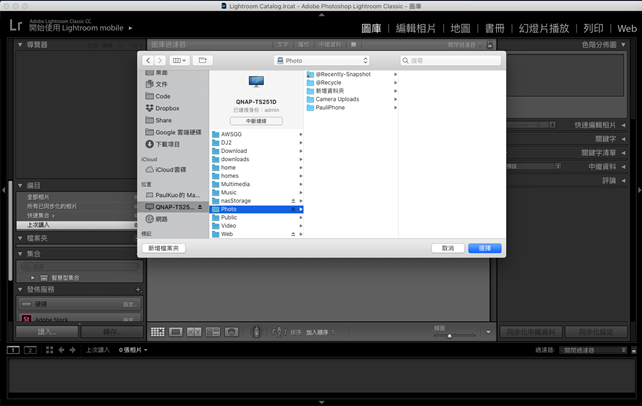
Task: Switch to the 地圖 Map module
Action: coord(461,28)
